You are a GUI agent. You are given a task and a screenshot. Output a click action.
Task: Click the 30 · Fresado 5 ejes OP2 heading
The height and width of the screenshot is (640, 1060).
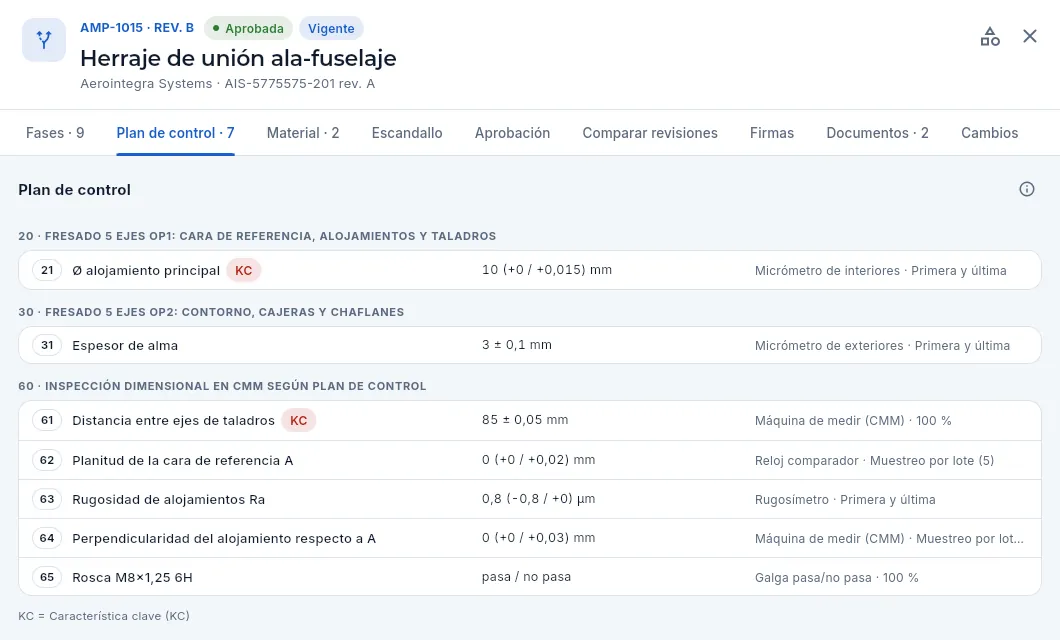click(211, 312)
